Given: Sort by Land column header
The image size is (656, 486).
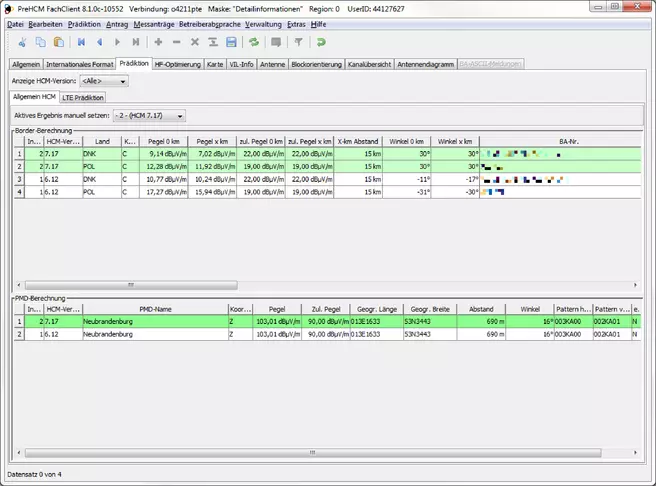Looking at the screenshot, I should 102,141.
